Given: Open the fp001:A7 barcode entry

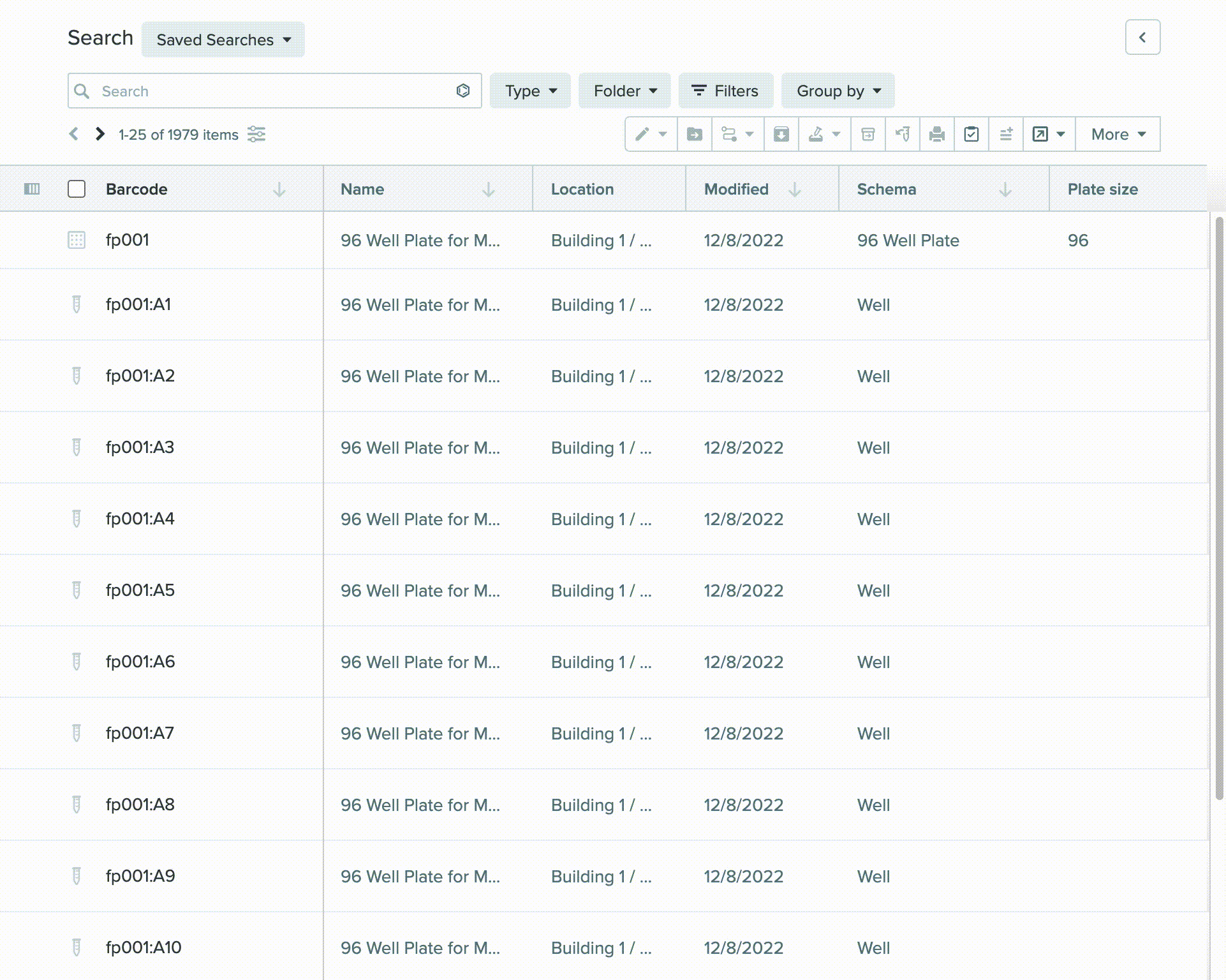Looking at the screenshot, I should [140, 733].
